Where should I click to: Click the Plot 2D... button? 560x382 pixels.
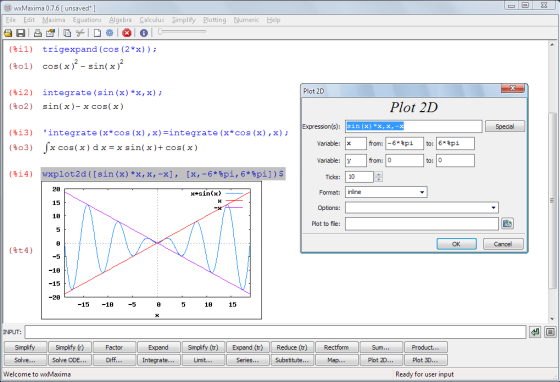pos(381,360)
